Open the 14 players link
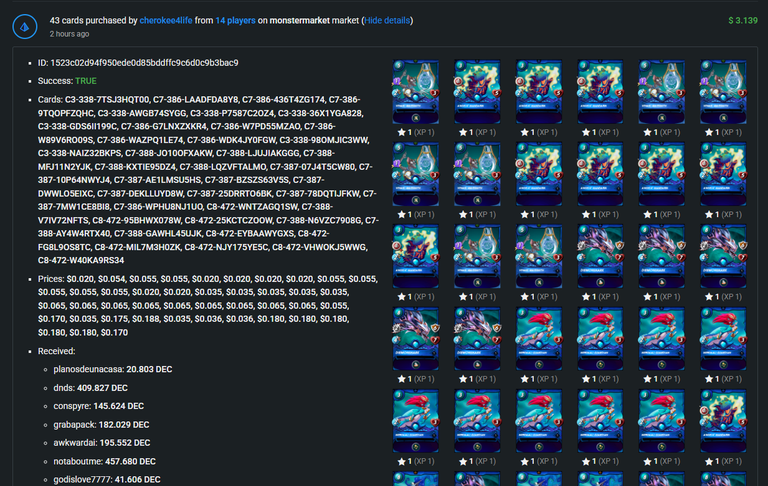The image size is (768, 486). click(235, 21)
